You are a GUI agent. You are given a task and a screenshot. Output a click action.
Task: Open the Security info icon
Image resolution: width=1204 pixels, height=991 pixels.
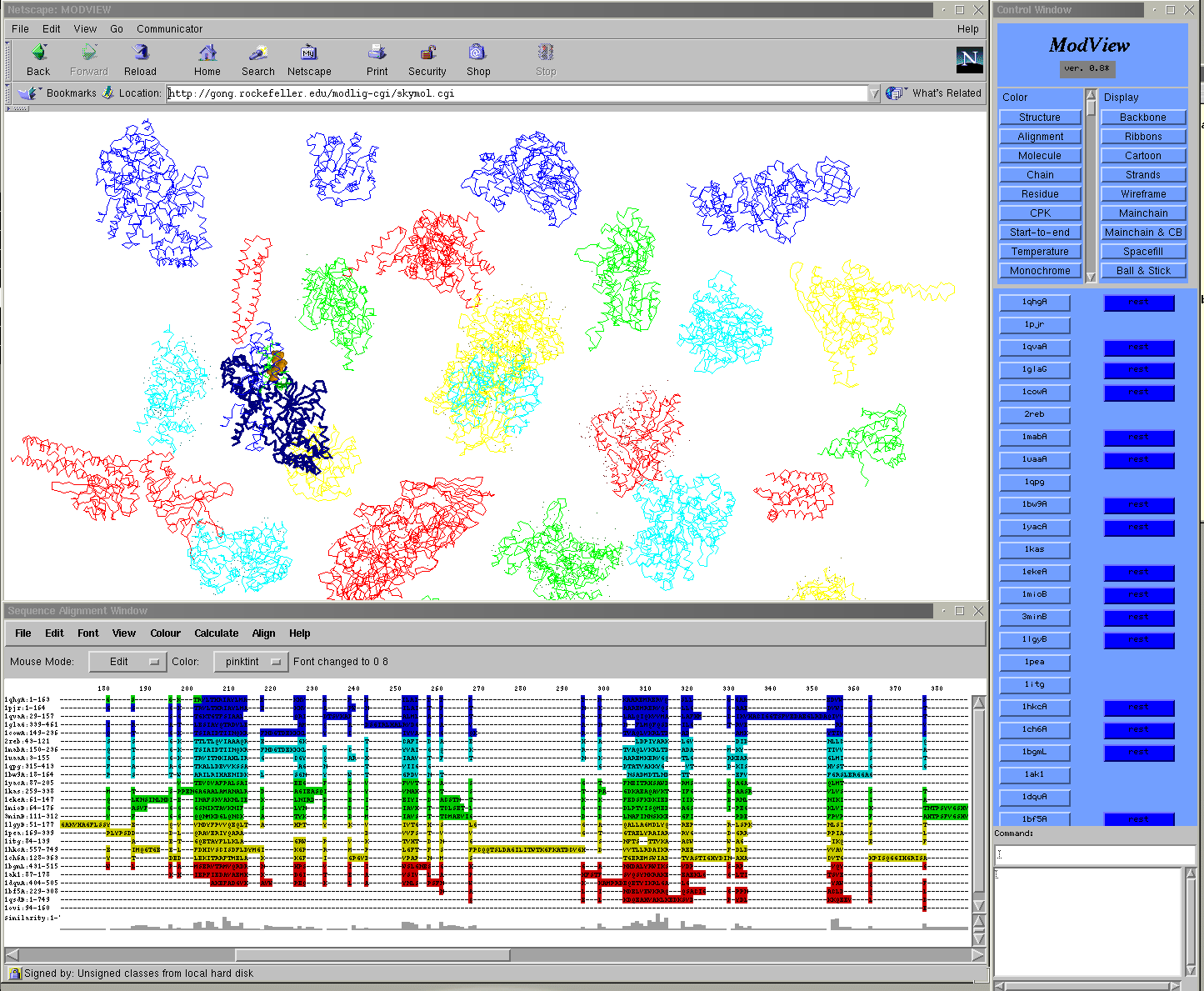(427, 53)
